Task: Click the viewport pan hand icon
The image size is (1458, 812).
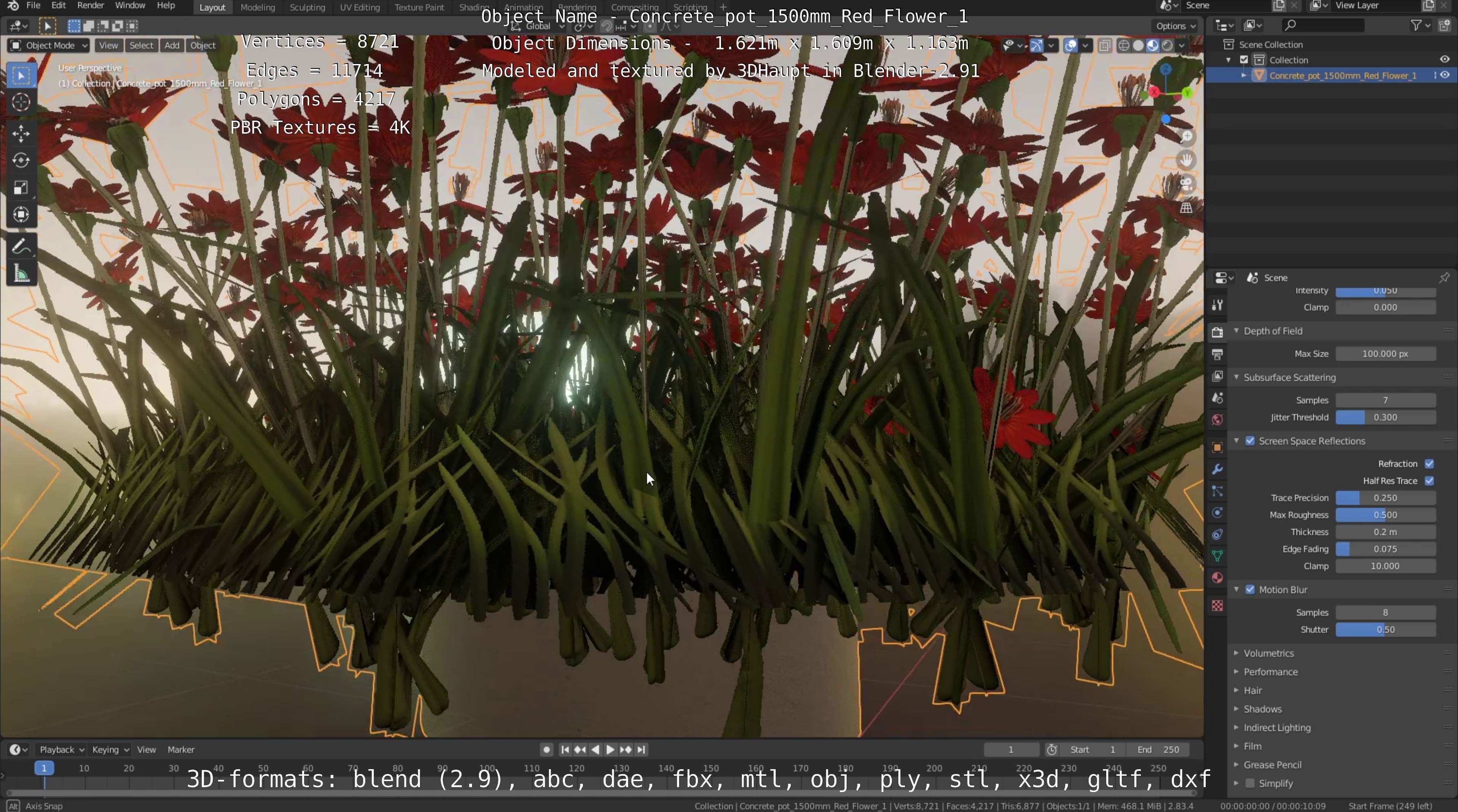Action: pyautogui.click(x=1186, y=160)
